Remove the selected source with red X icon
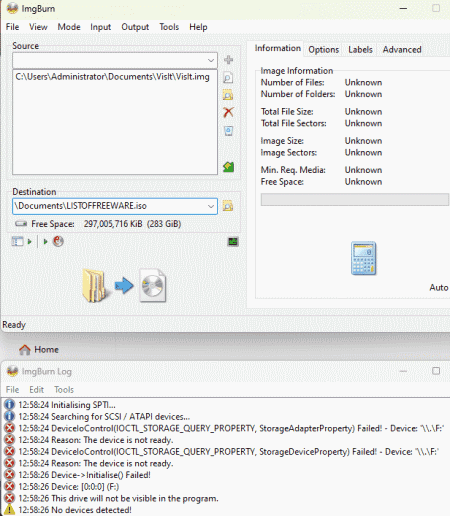 pyautogui.click(x=228, y=113)
